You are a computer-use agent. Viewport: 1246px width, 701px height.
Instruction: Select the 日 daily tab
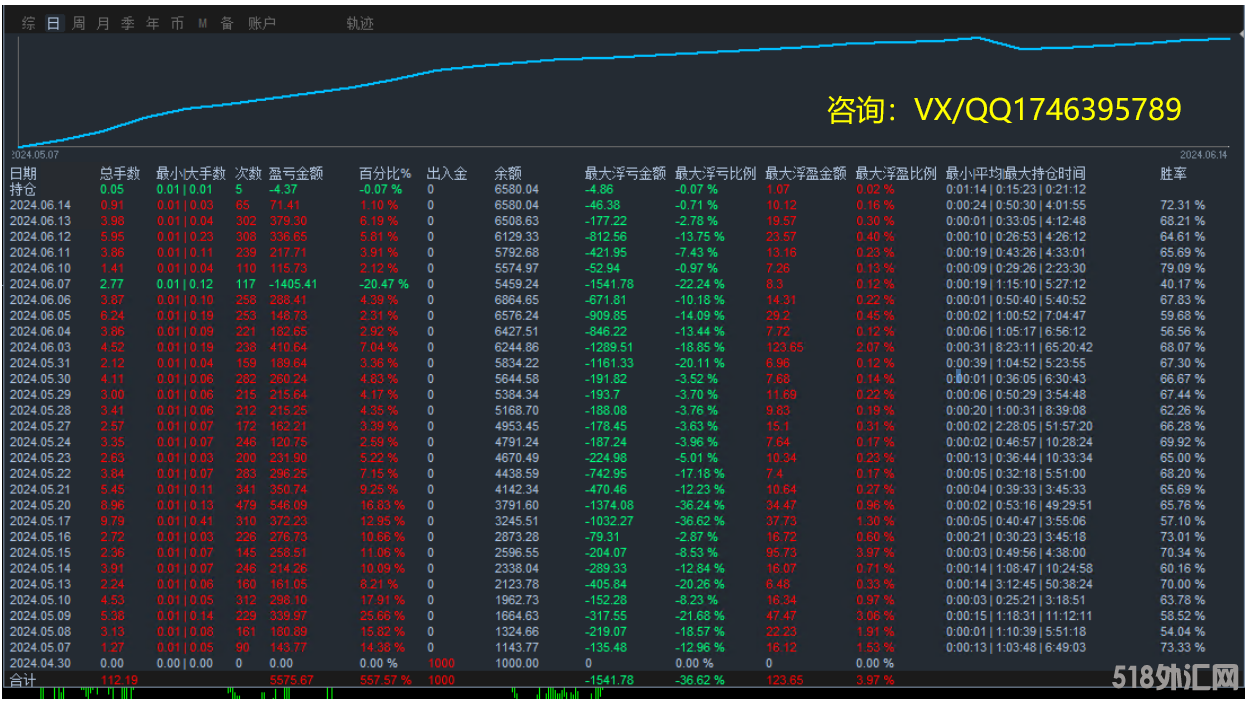click(53, 23)
